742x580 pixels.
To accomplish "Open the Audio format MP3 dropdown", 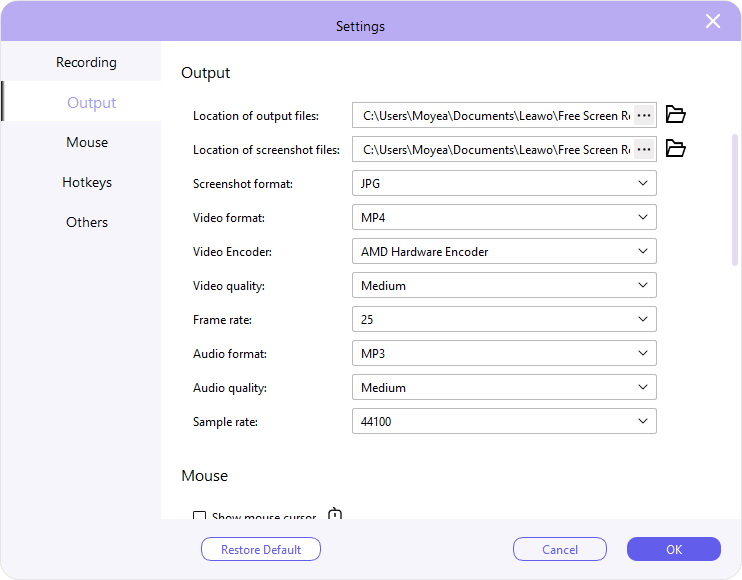I will [504, 354].
